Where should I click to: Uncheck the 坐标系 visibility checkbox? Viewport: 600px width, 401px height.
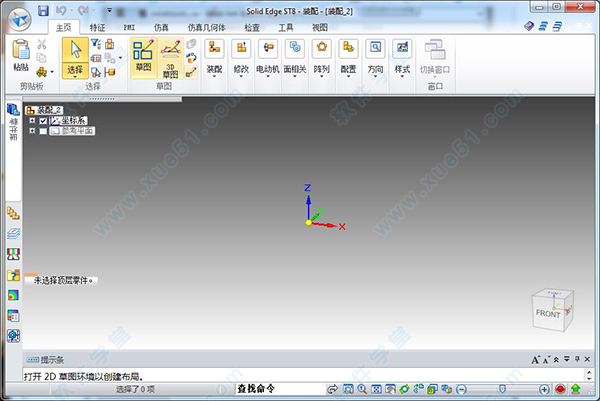coord(43,121)
